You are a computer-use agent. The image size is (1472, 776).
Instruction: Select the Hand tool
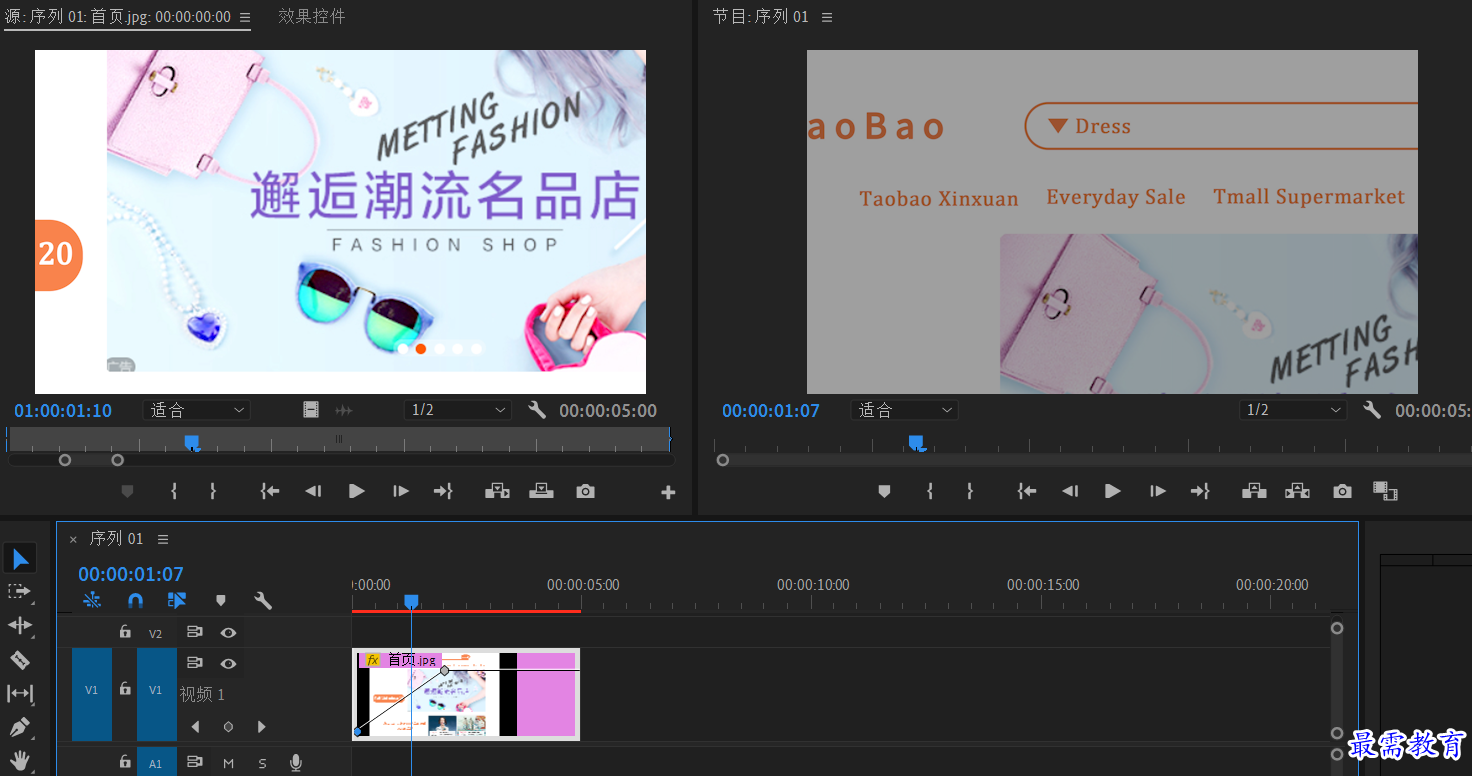[20, 761]
